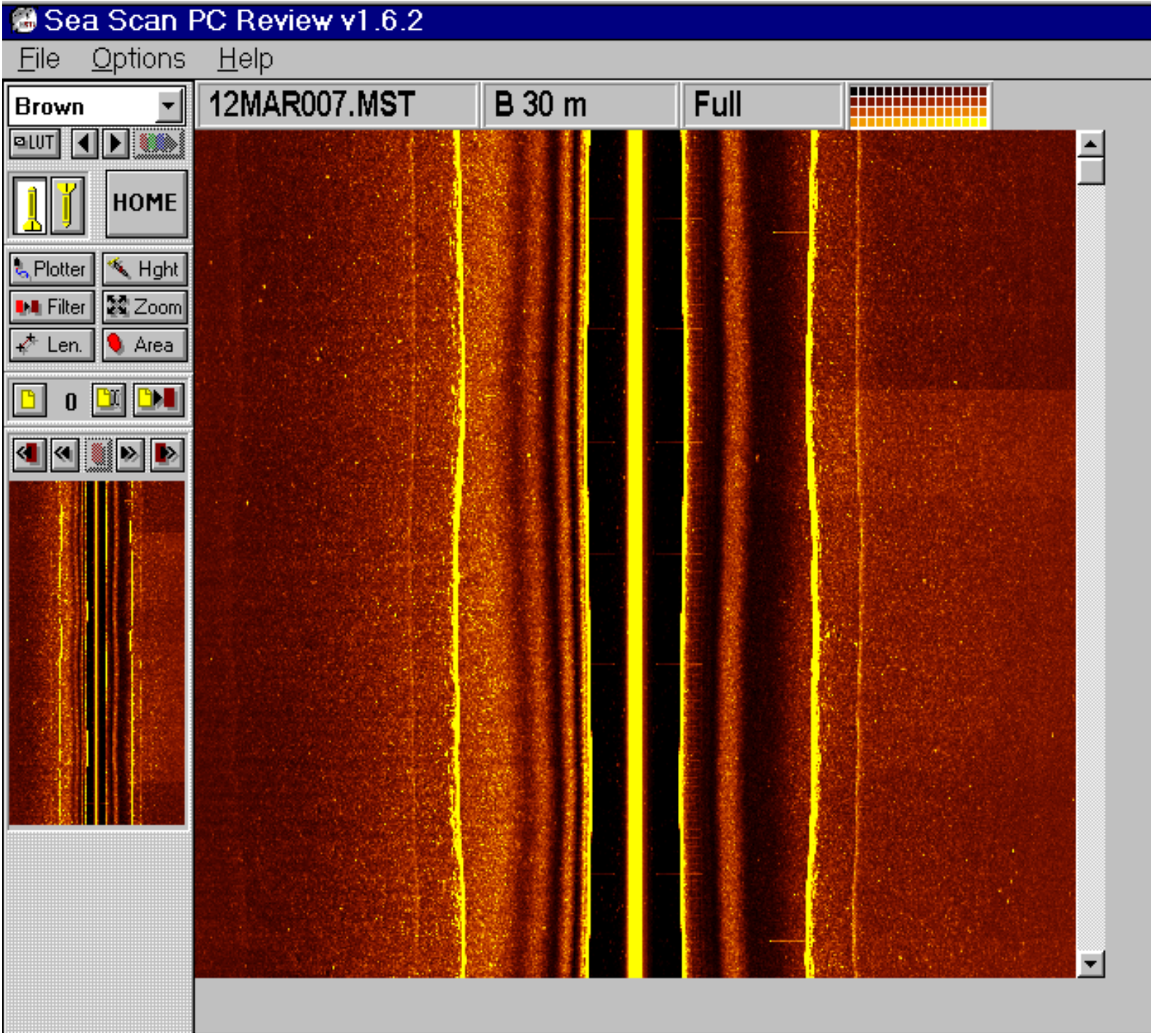
Task: Open the Help menu
Action: (246, 58)
